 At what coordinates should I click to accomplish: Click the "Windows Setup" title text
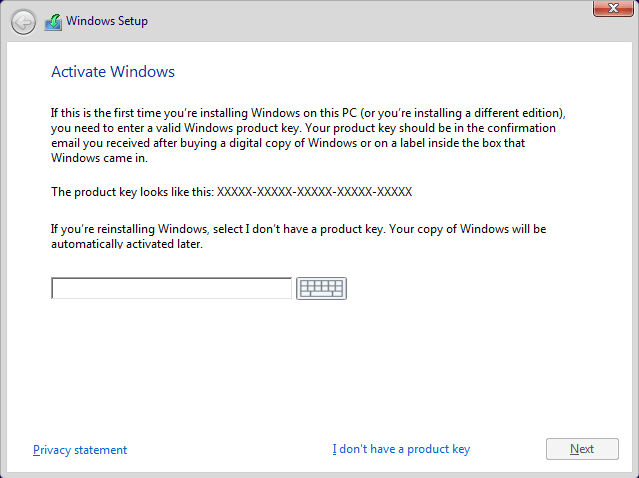(x=107, y=21)
